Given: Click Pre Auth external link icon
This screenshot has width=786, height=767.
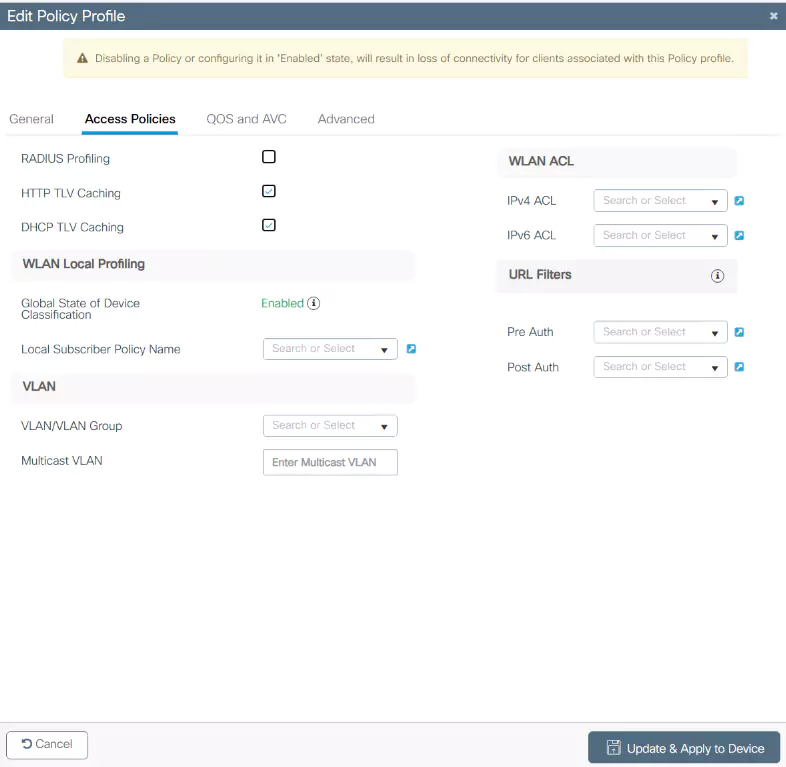Looking at the screenshot, I should pos(739,332).
